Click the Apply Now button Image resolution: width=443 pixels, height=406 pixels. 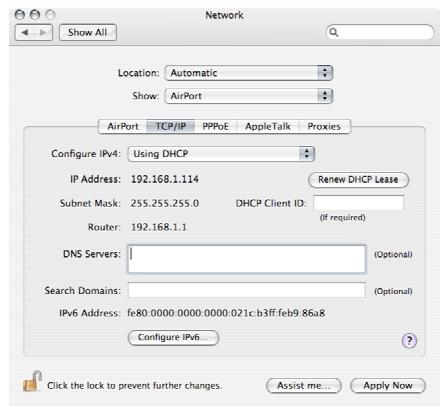388,386
